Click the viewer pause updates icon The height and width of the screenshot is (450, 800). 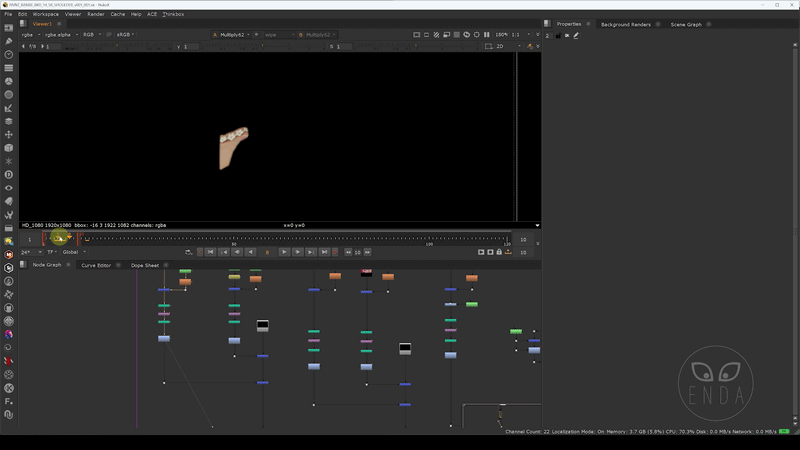tap(487, 35)
